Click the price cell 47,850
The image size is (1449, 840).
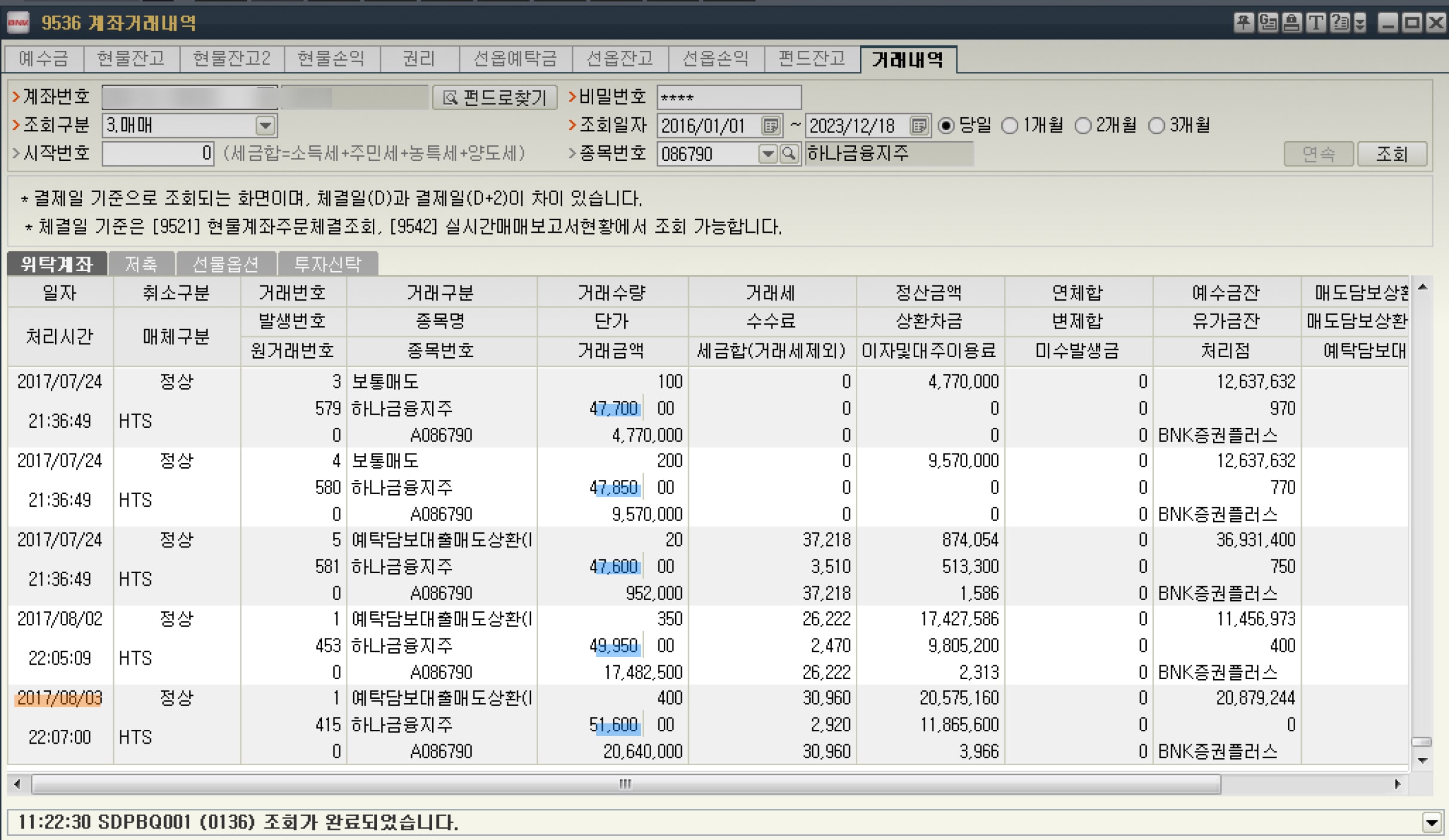click(614, 488)
